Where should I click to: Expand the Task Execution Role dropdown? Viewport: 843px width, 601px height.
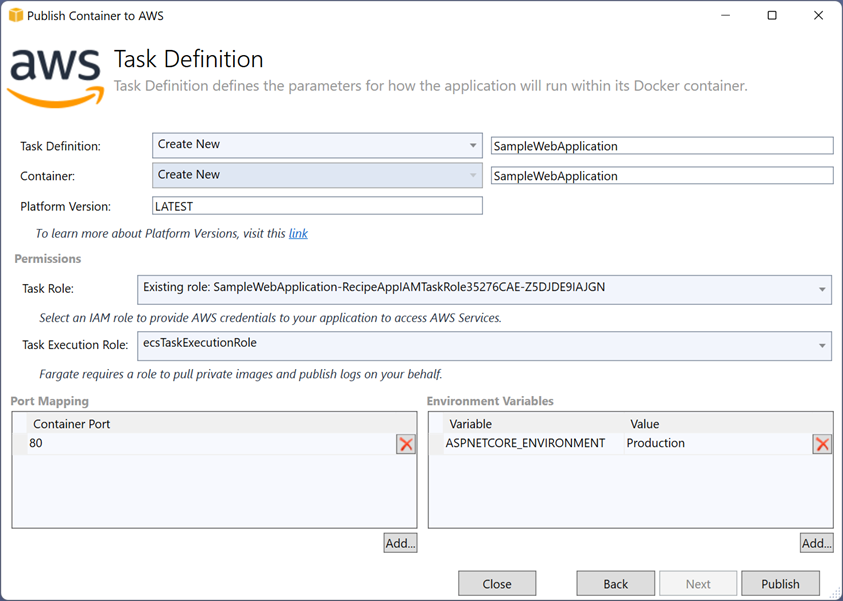point(484,346)
